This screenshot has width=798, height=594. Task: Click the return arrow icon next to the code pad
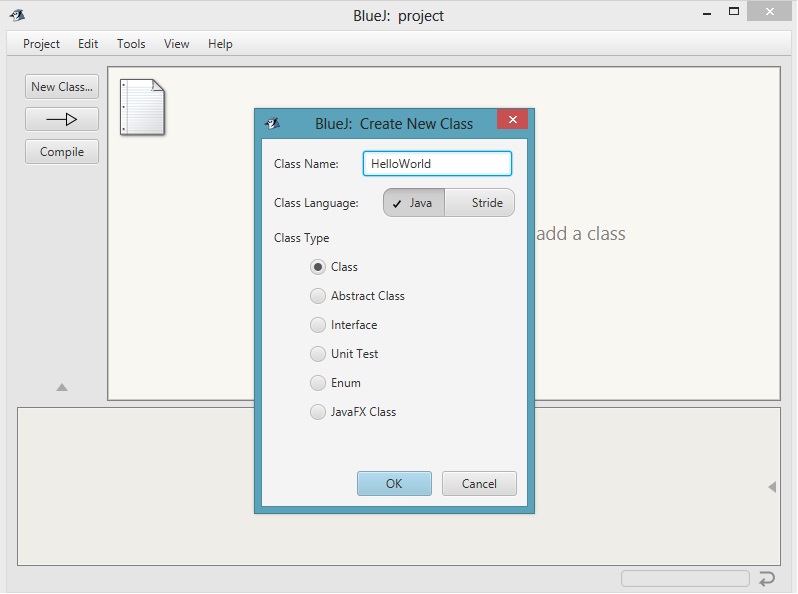pyautogui.click(x=766, y=579)
